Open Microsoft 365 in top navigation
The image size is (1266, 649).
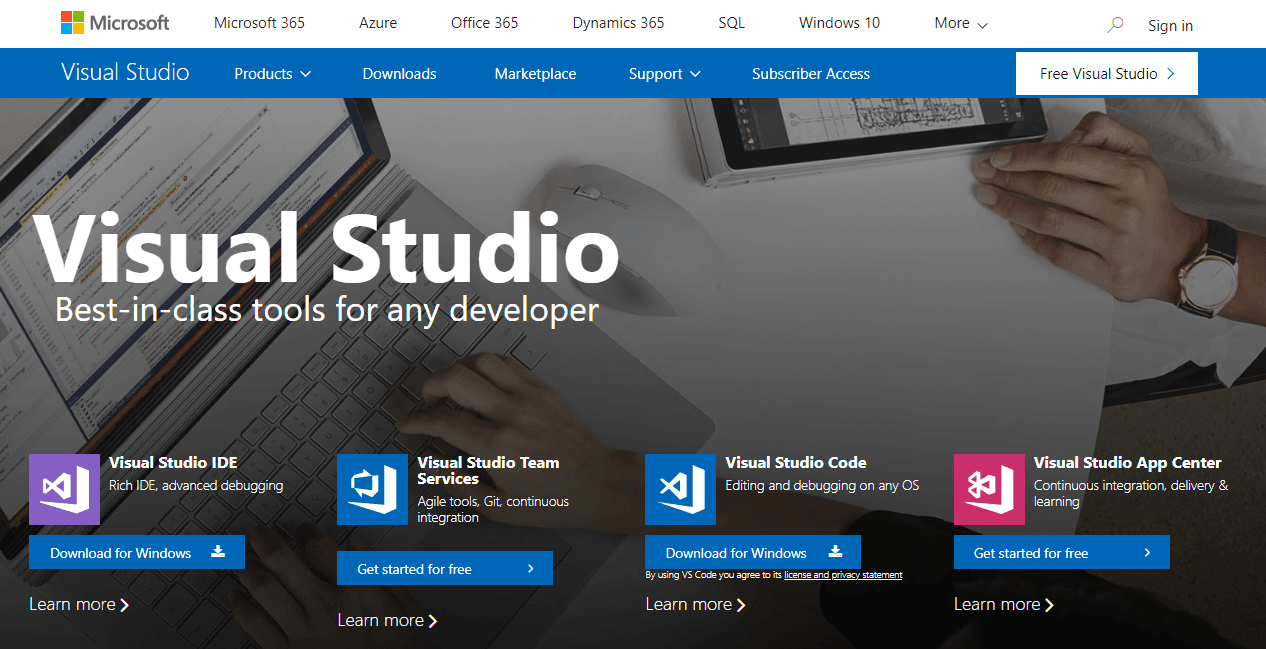pyautogui.click(x=259, y=23)
